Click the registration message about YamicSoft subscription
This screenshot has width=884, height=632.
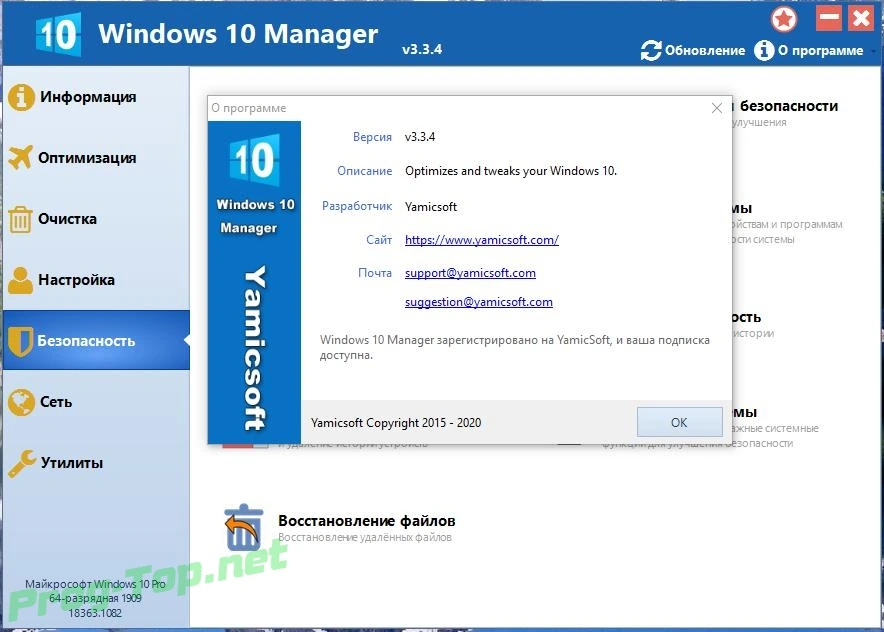click(x=515, y=347)
